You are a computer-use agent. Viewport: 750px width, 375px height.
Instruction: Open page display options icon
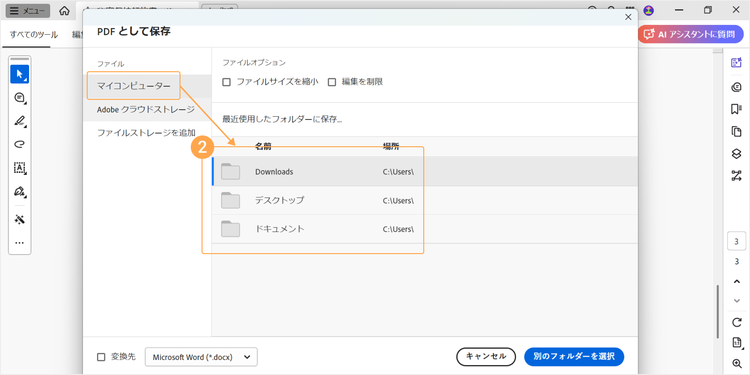[737, 342]
